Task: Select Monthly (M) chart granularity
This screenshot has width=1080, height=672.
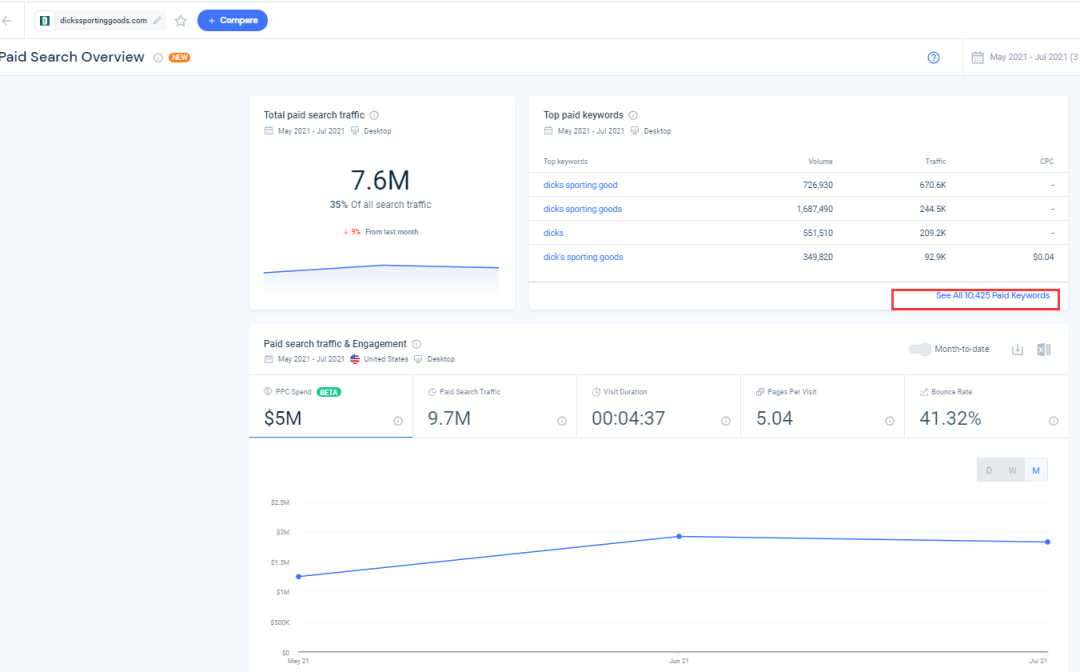Action: coord(1036,470)
